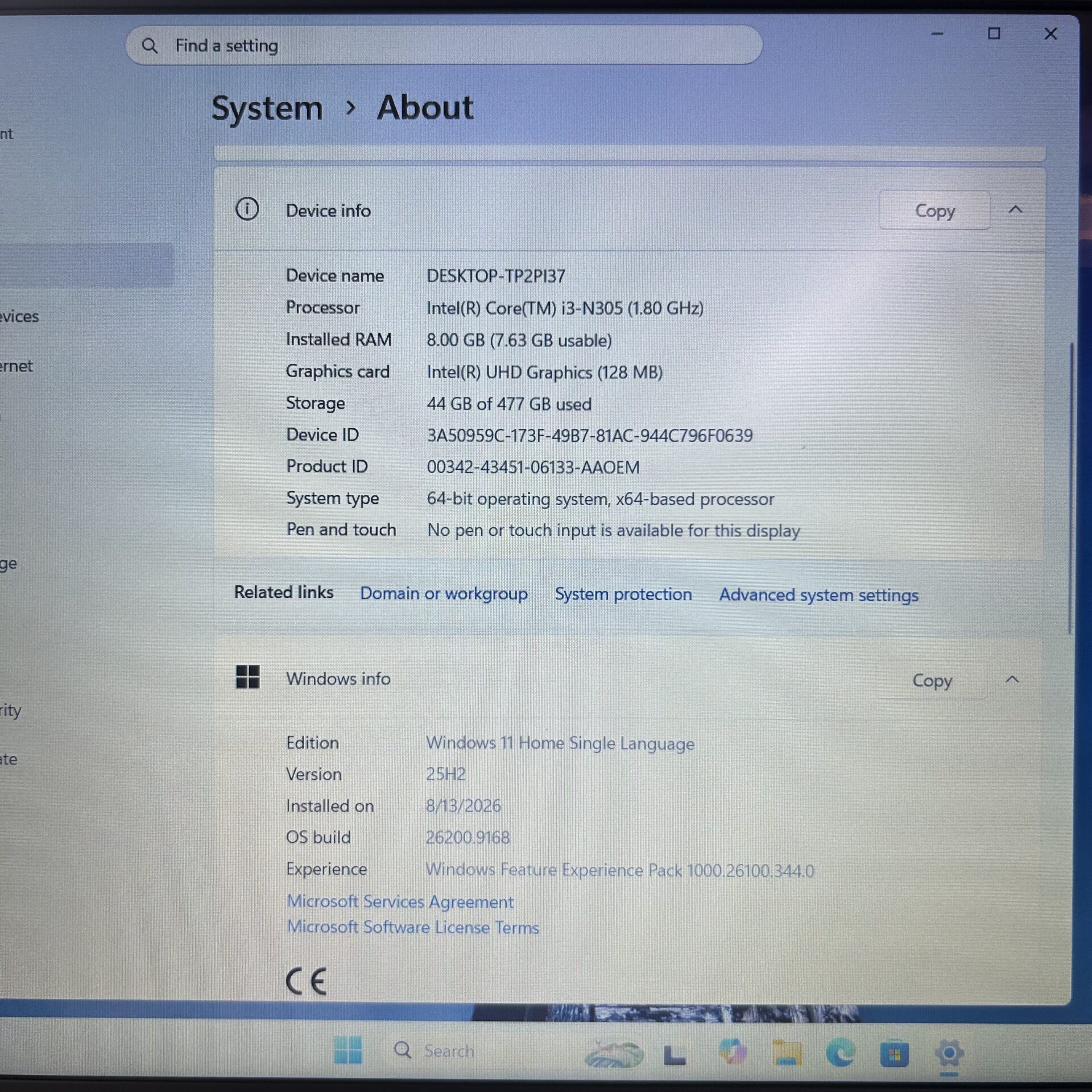Click the Windows logo beside Windows info
The width and height of the screenshot is (1092, 1092).
[x=247, y=677]
